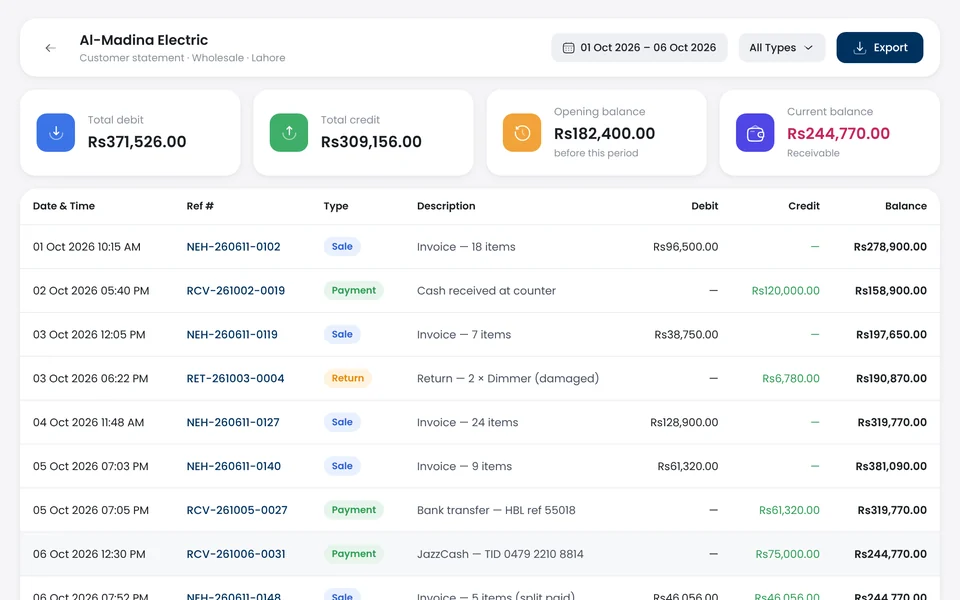Go back using the left arrow icon

coord(50,48)
